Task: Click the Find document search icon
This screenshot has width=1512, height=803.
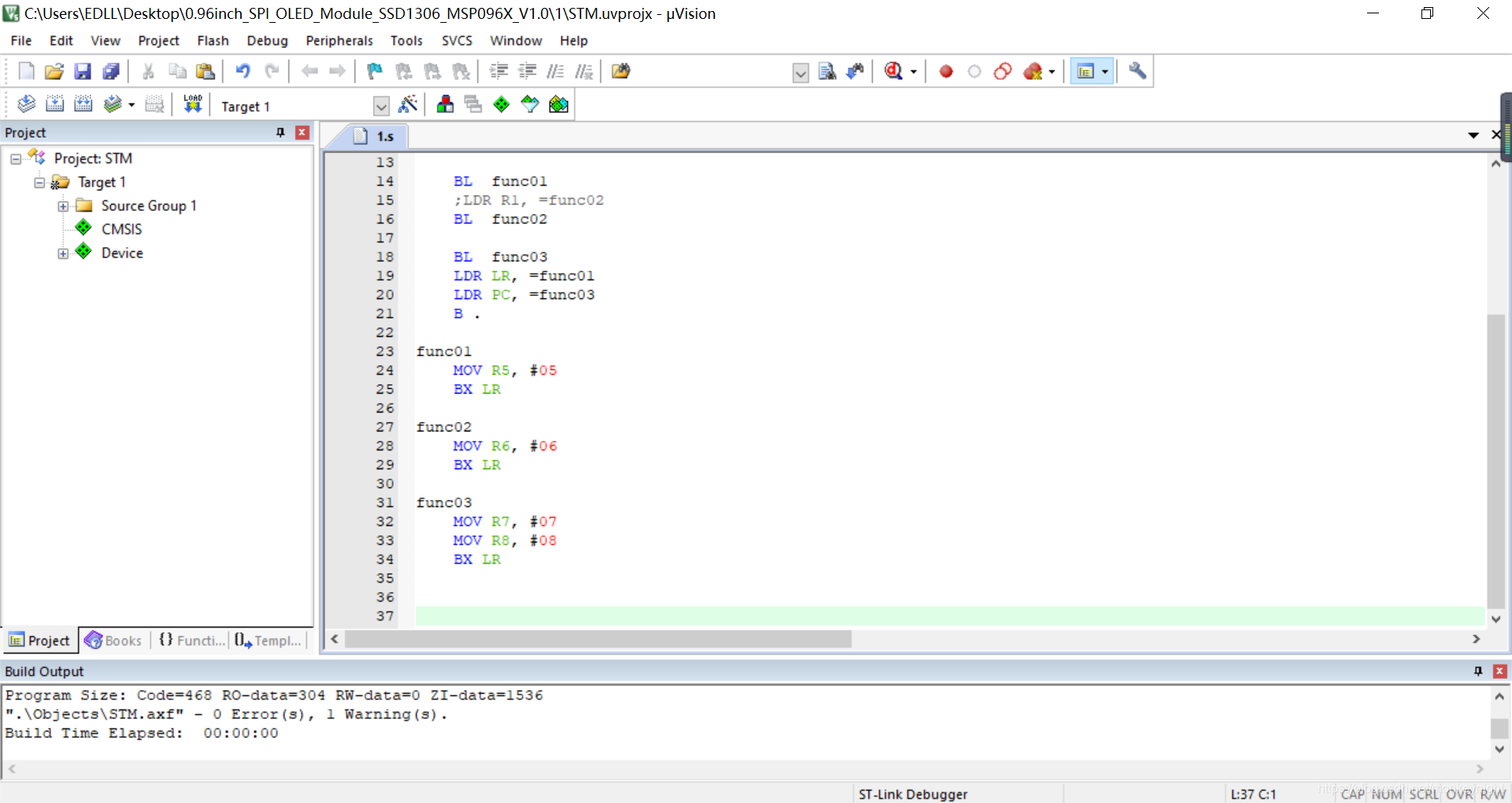Action: [x=827, y=72]
